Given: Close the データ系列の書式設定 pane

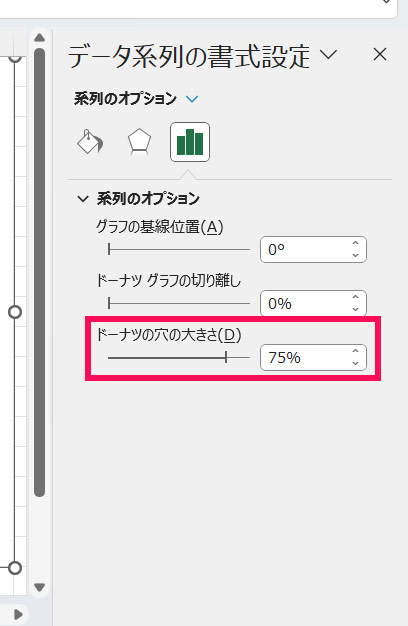Looking at the screenshot, I should pos(380,54).
